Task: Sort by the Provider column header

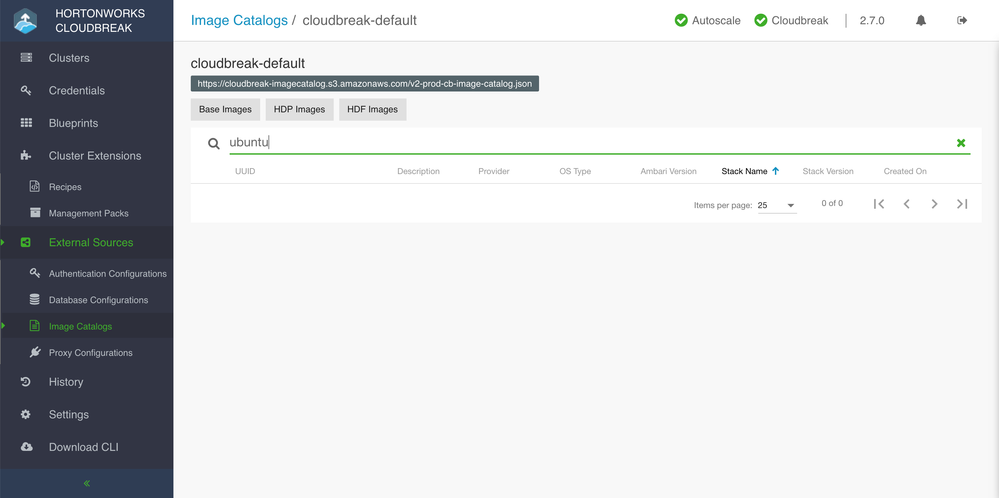Action: click(x=494, y=171)
